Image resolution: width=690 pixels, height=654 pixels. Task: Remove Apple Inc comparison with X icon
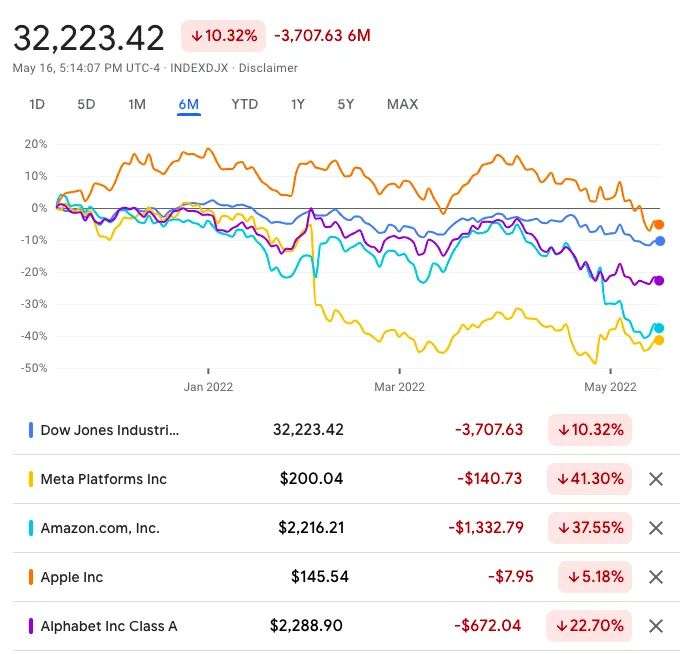656,577
